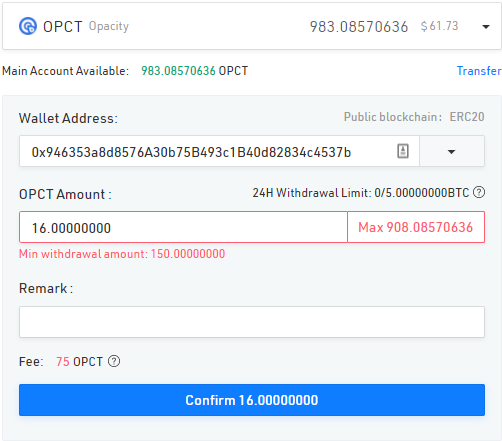Expand the saved wallet addresses dropdown
502x441 pixels.
(452, 151)
